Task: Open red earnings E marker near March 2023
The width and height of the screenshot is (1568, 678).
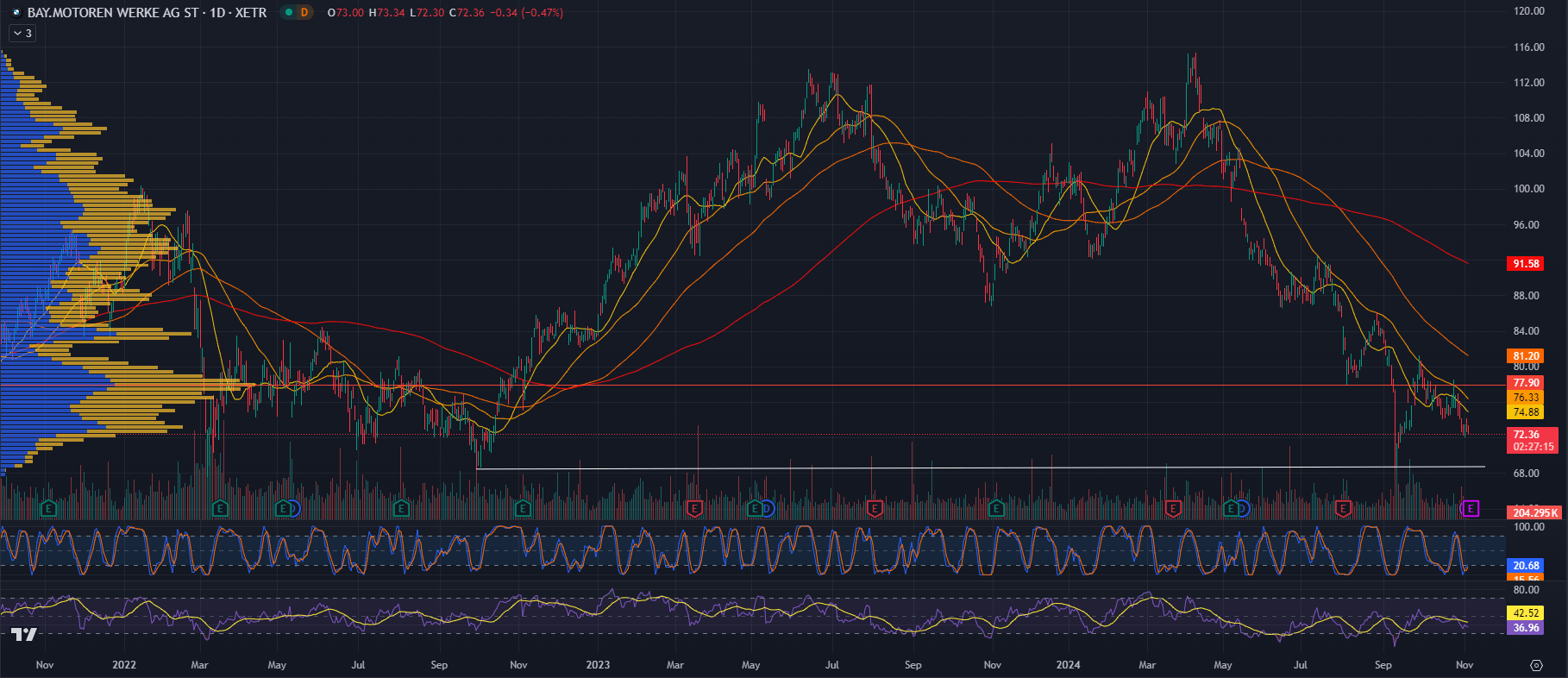Action: [x=694, y=509]
